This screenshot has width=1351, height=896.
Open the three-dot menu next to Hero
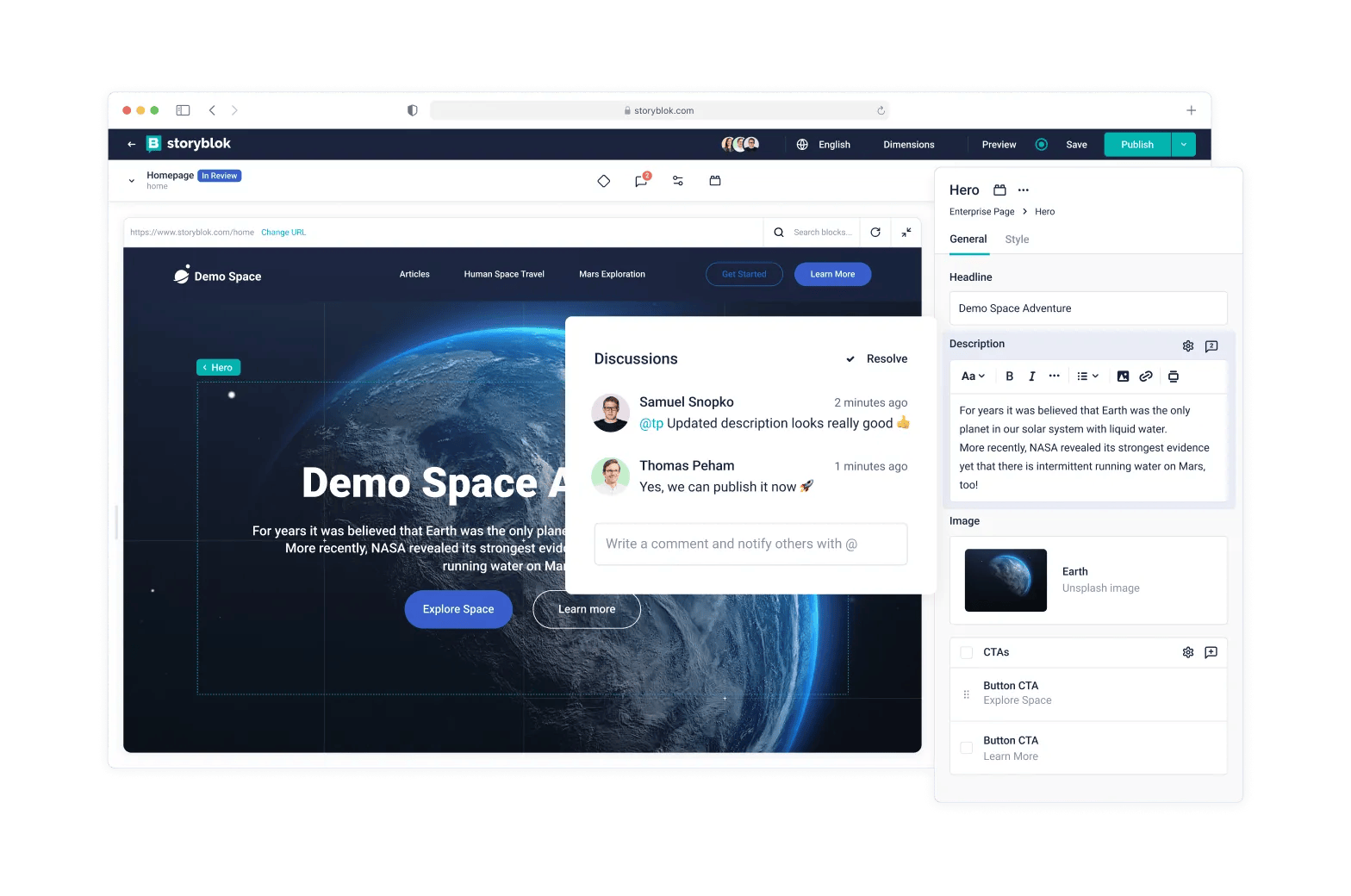[1024, 190]
